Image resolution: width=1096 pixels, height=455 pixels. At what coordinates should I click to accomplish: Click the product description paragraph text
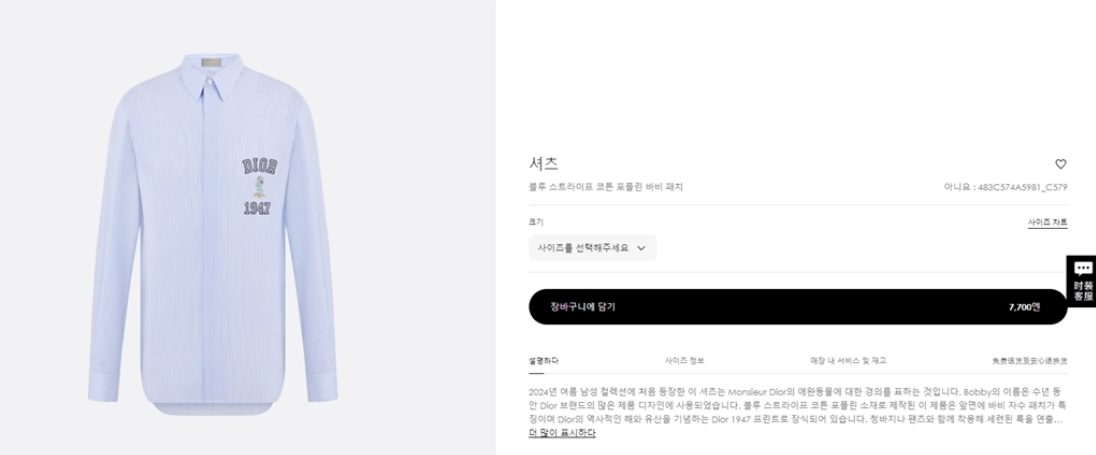pos(795,406)
